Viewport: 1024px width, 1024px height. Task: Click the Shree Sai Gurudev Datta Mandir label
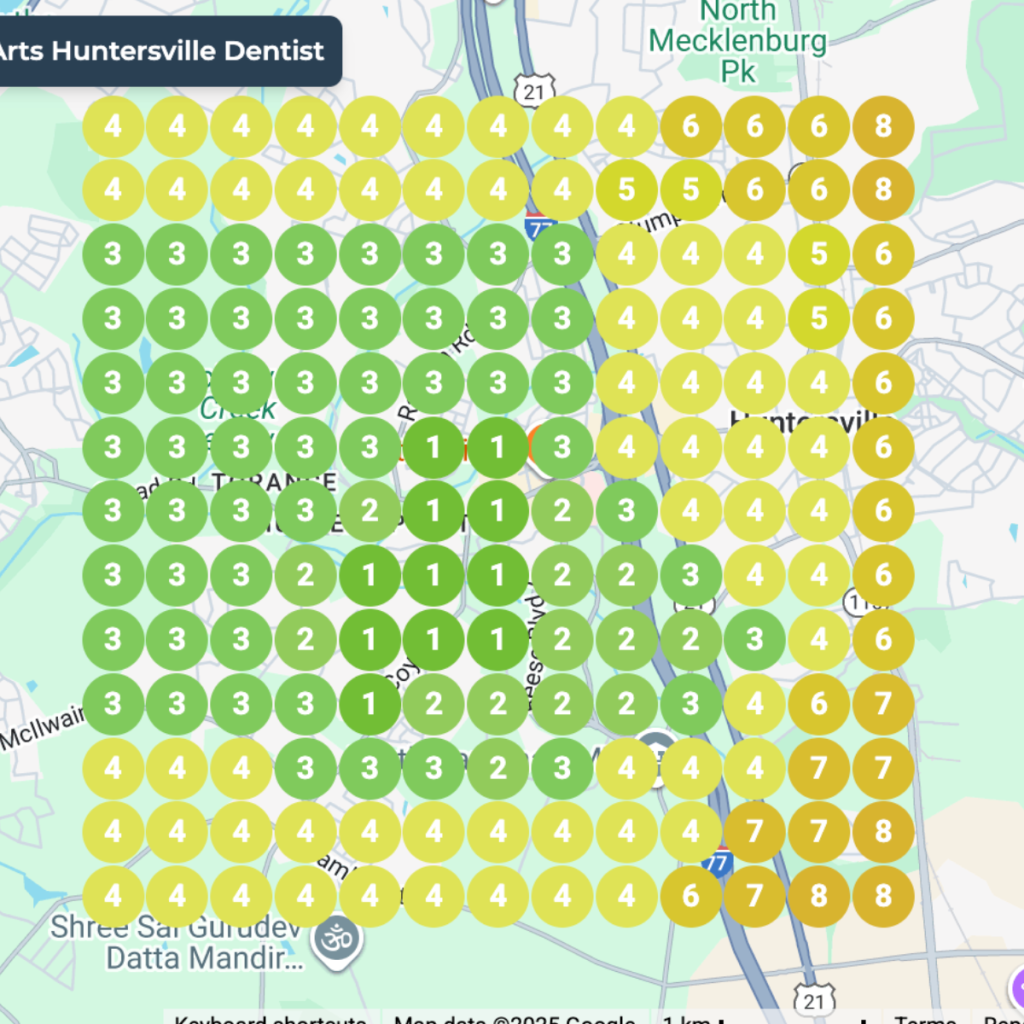coord(175,942)
